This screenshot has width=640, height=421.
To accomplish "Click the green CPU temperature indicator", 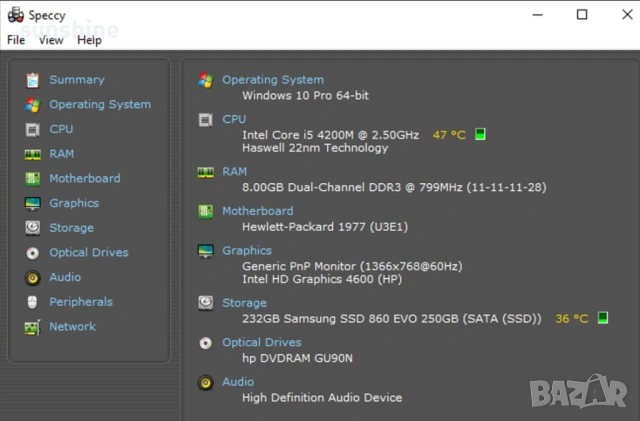I will pos(480,134).
